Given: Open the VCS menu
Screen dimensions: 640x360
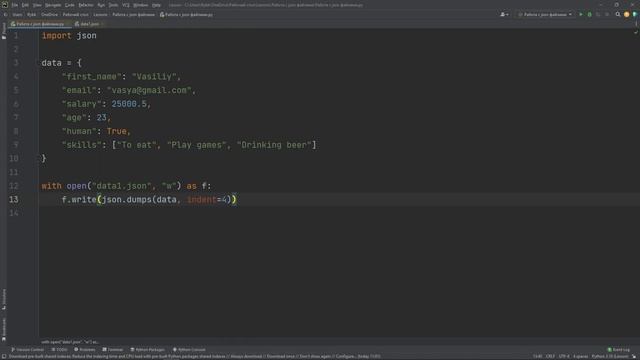Looking at the screenshot, I should pyautogui.click(x=126, y=5).
